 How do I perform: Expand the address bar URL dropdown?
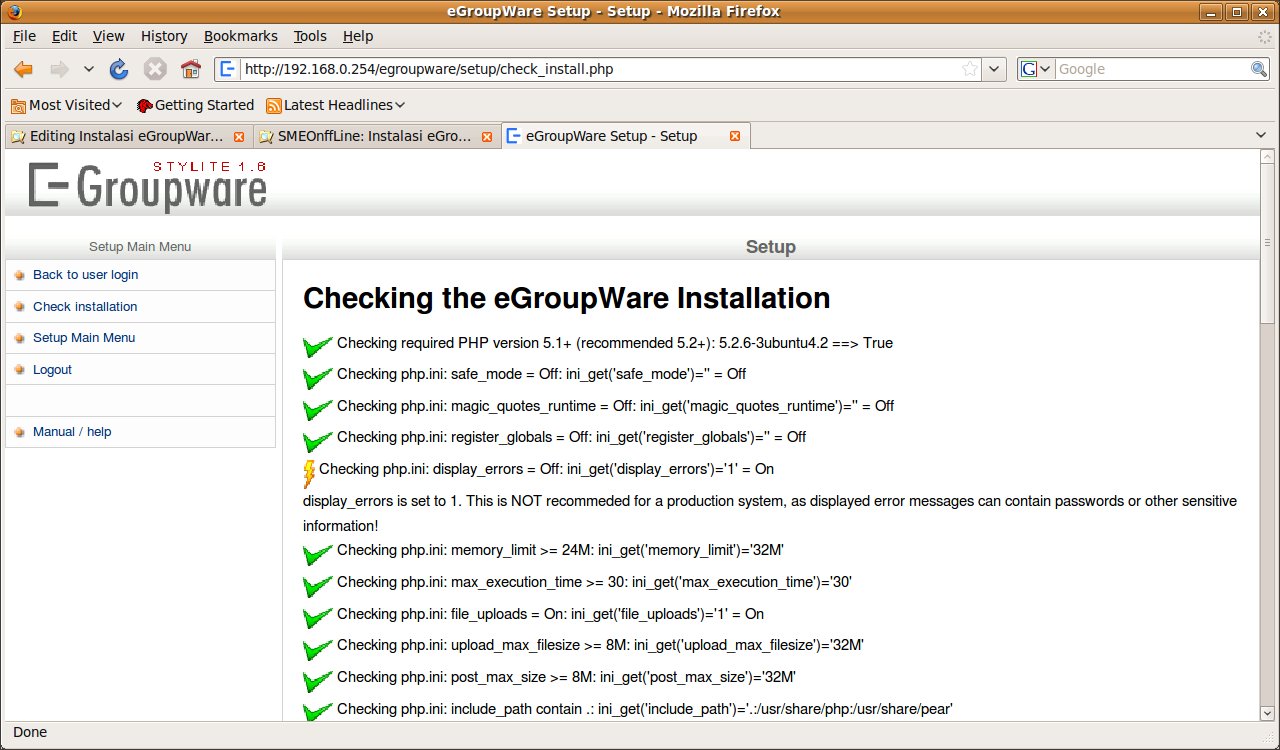pyautogui.click(x=994, y=69)
